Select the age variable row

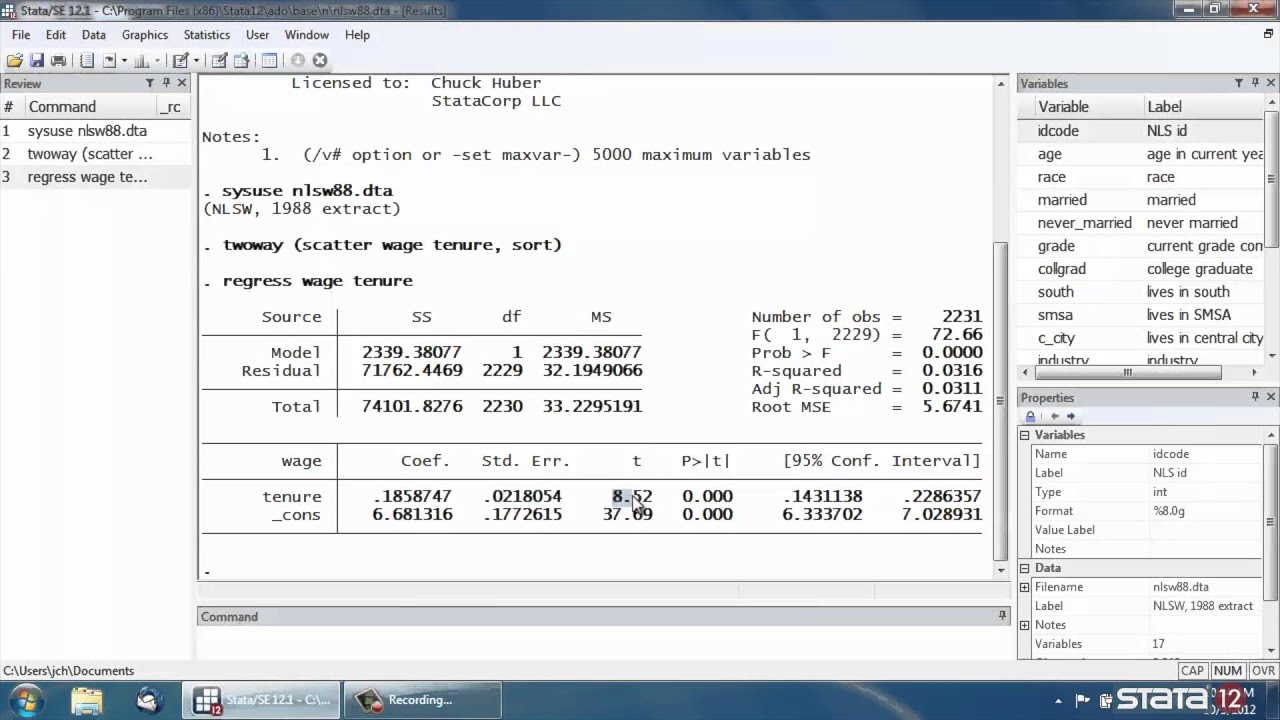click(x=1142, y=154)
